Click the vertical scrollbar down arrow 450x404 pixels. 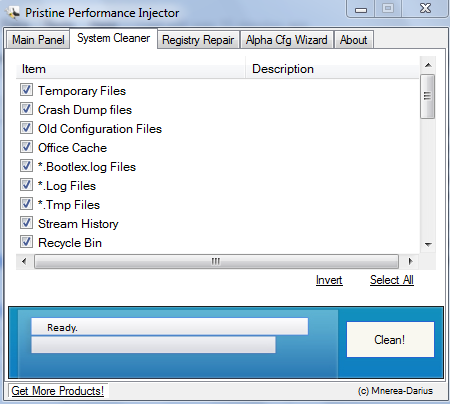click(x=428, y=245)
